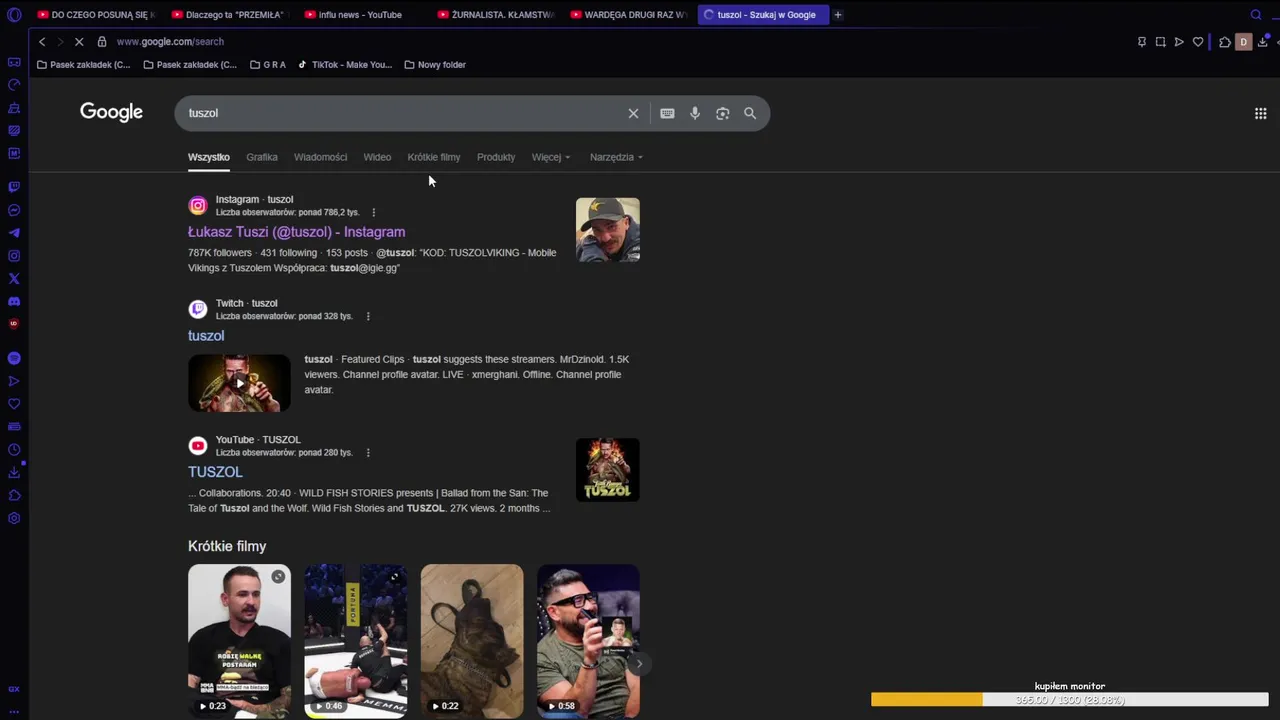Select the Wiadomości search filter
Viewport: 1280px width, 720px height.
pos(320,157)
